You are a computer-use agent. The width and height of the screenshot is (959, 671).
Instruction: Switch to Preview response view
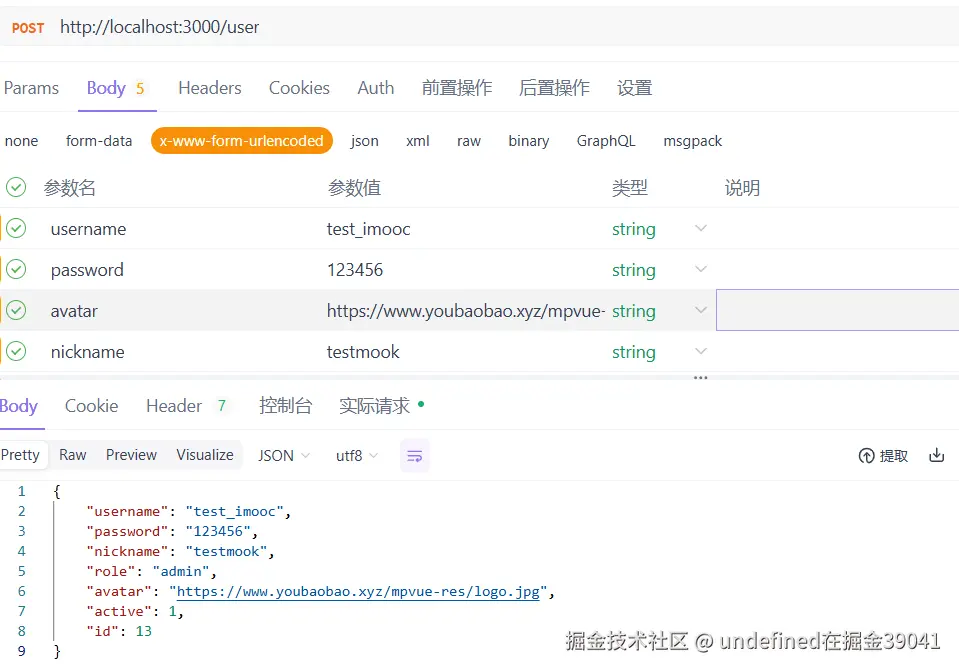[131, 455]
